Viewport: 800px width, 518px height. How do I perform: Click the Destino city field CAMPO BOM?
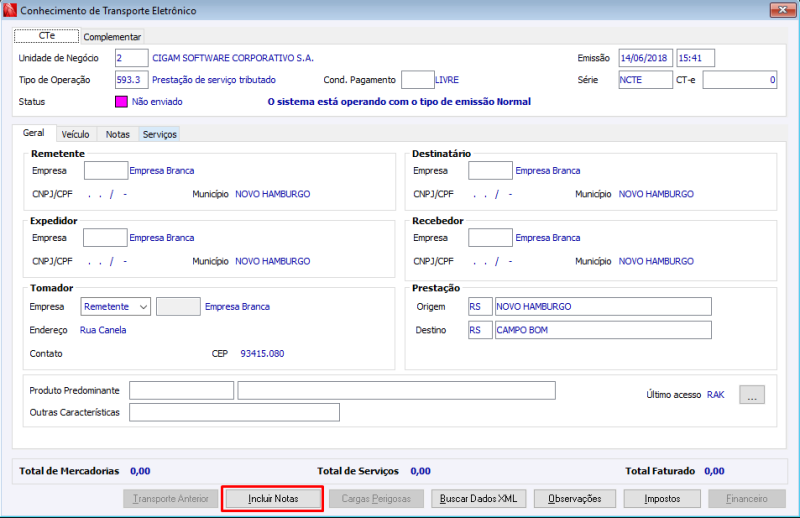[603, 330]
